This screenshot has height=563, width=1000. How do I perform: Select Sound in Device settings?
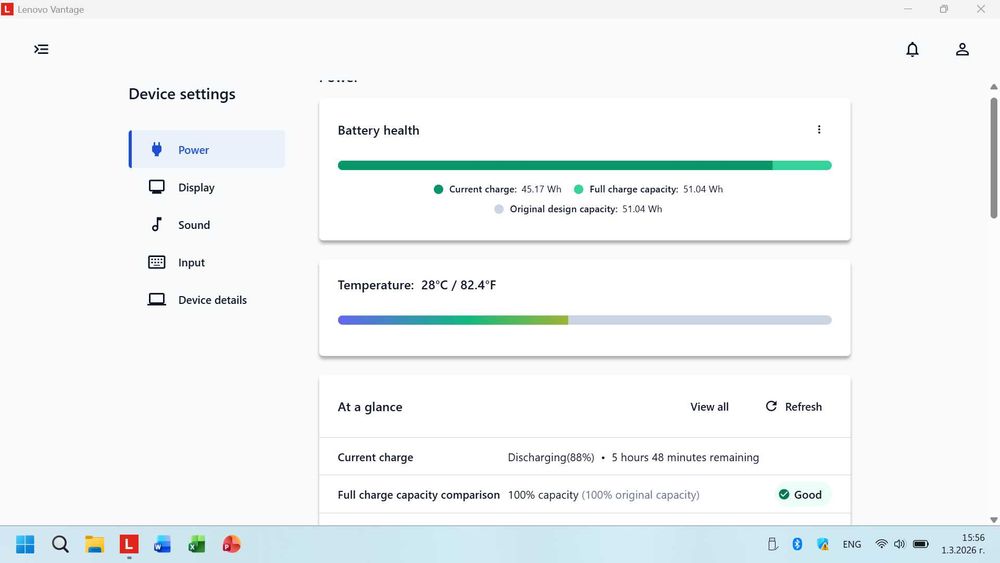[207, 224]
